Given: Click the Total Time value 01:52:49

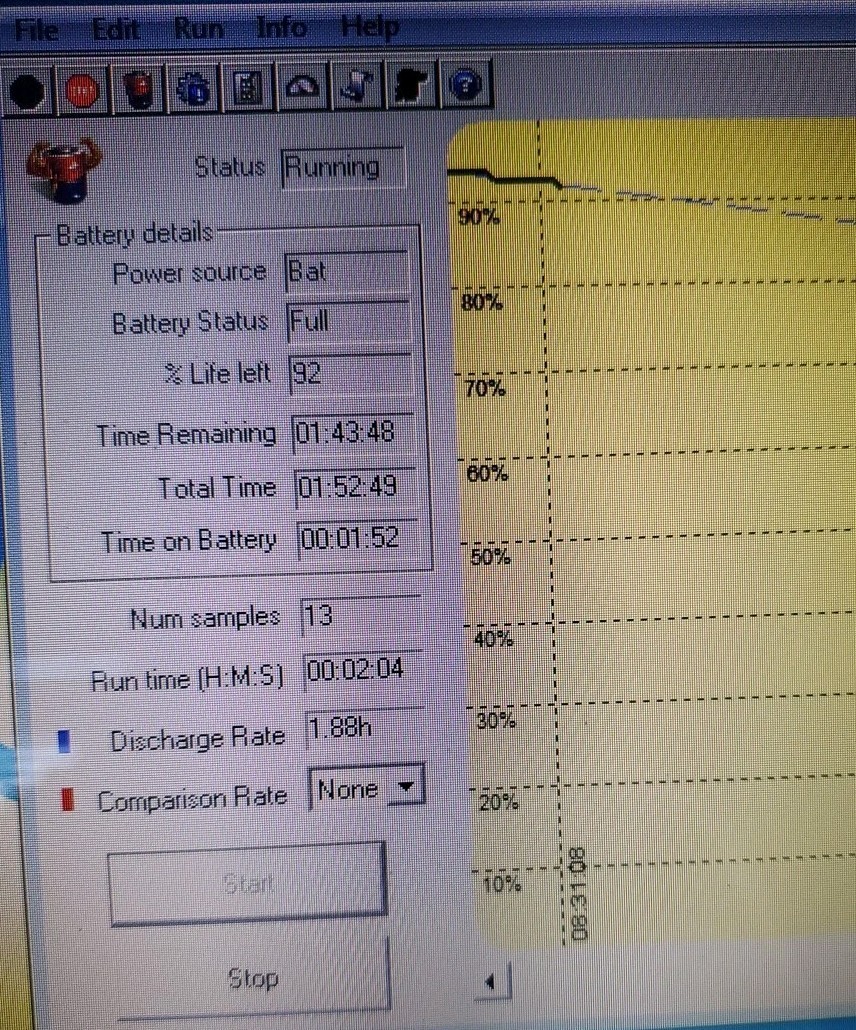Looking at the screenshot, I should coord(356,487).
